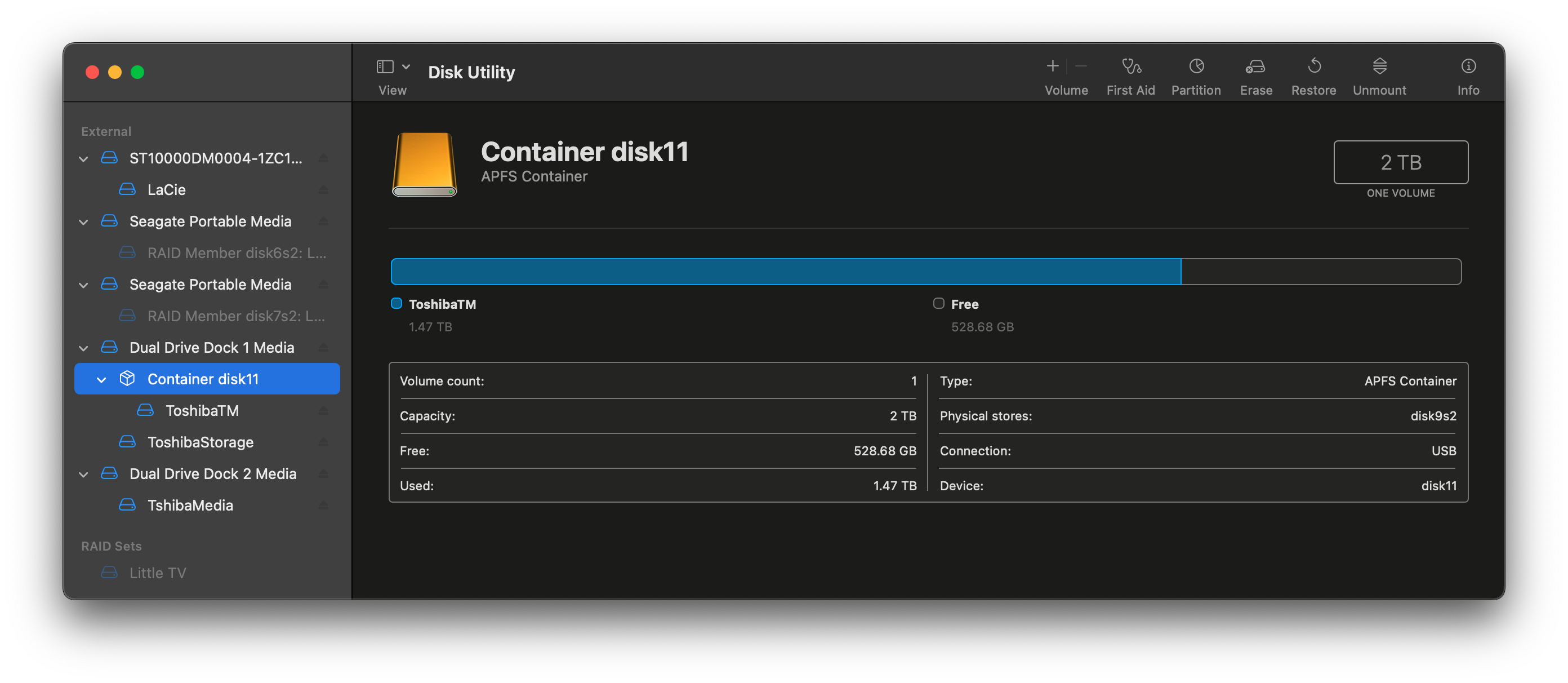This screenshot has width=1568, height=683.
Task: Select ToshibaTM volume in sidebar
Action: (x=202, y=411)
